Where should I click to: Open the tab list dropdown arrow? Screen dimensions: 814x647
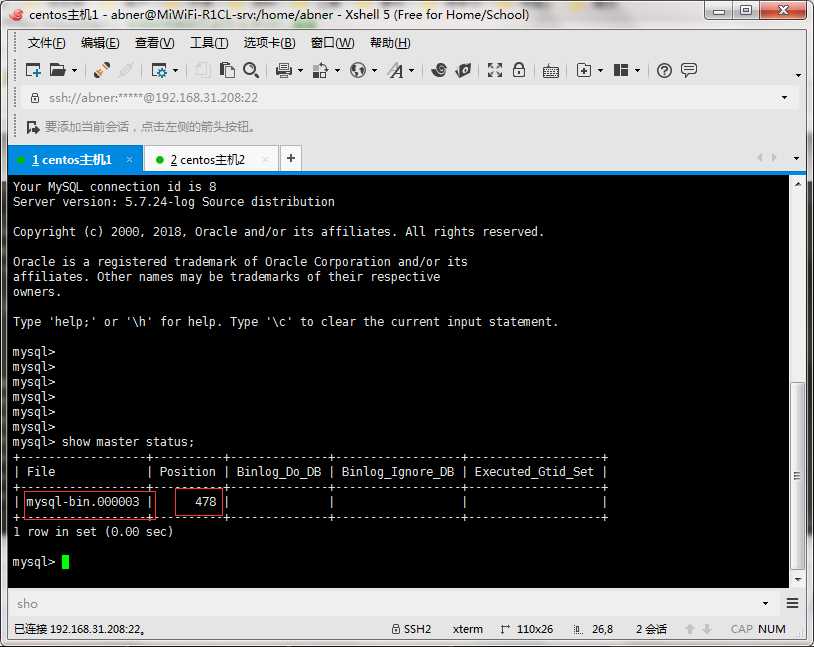pos(796,158)
